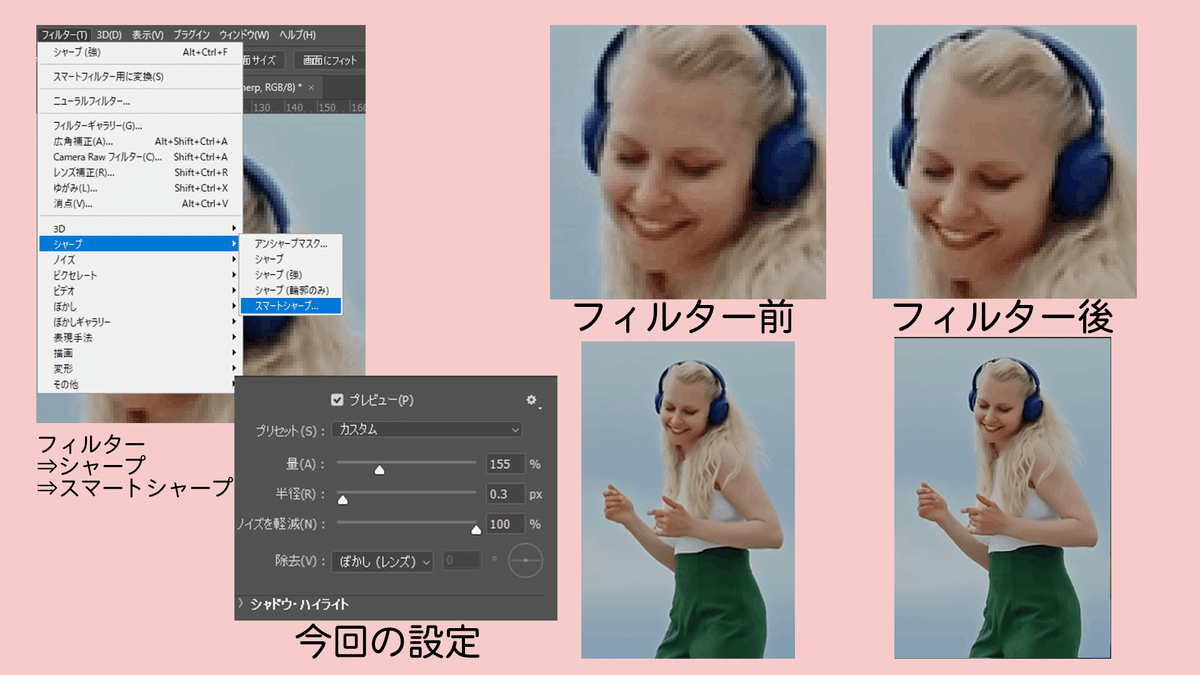The width and height of the screenshot is (1200, 675).
Task: Open the 3D(D) menu
Action: 108,35
